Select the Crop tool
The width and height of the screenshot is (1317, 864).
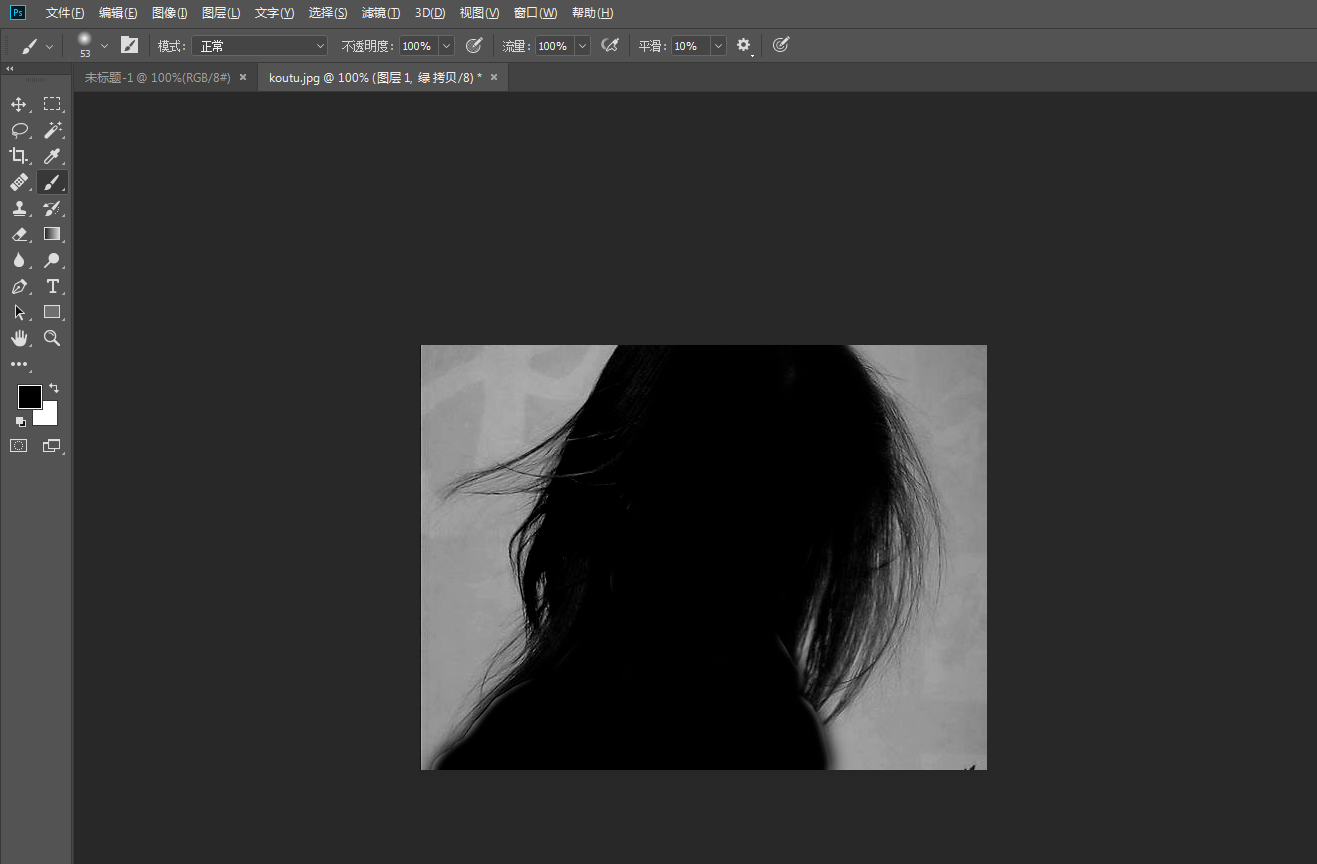(19, 156)
